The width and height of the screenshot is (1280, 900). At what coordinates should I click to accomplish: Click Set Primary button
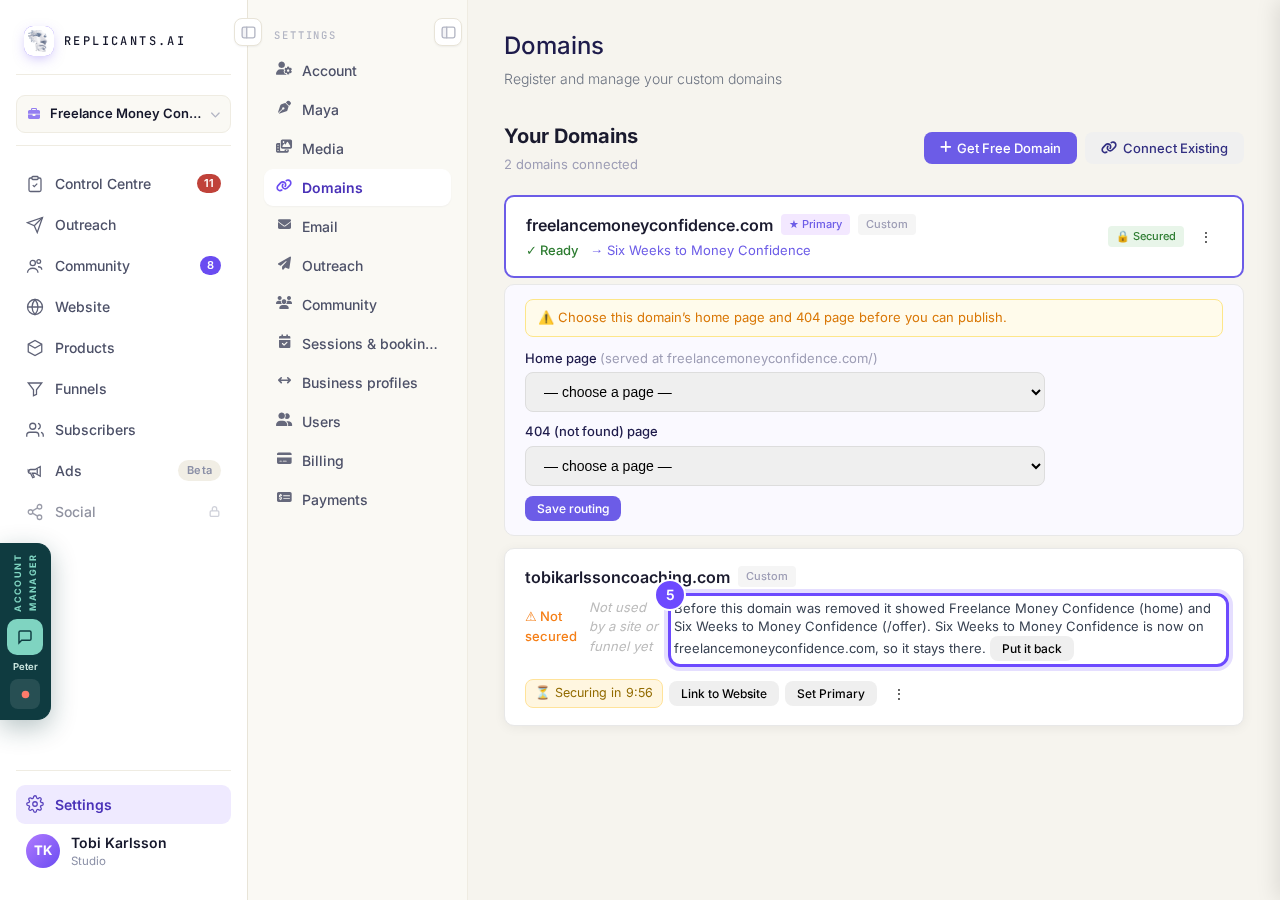click(831, 694)
